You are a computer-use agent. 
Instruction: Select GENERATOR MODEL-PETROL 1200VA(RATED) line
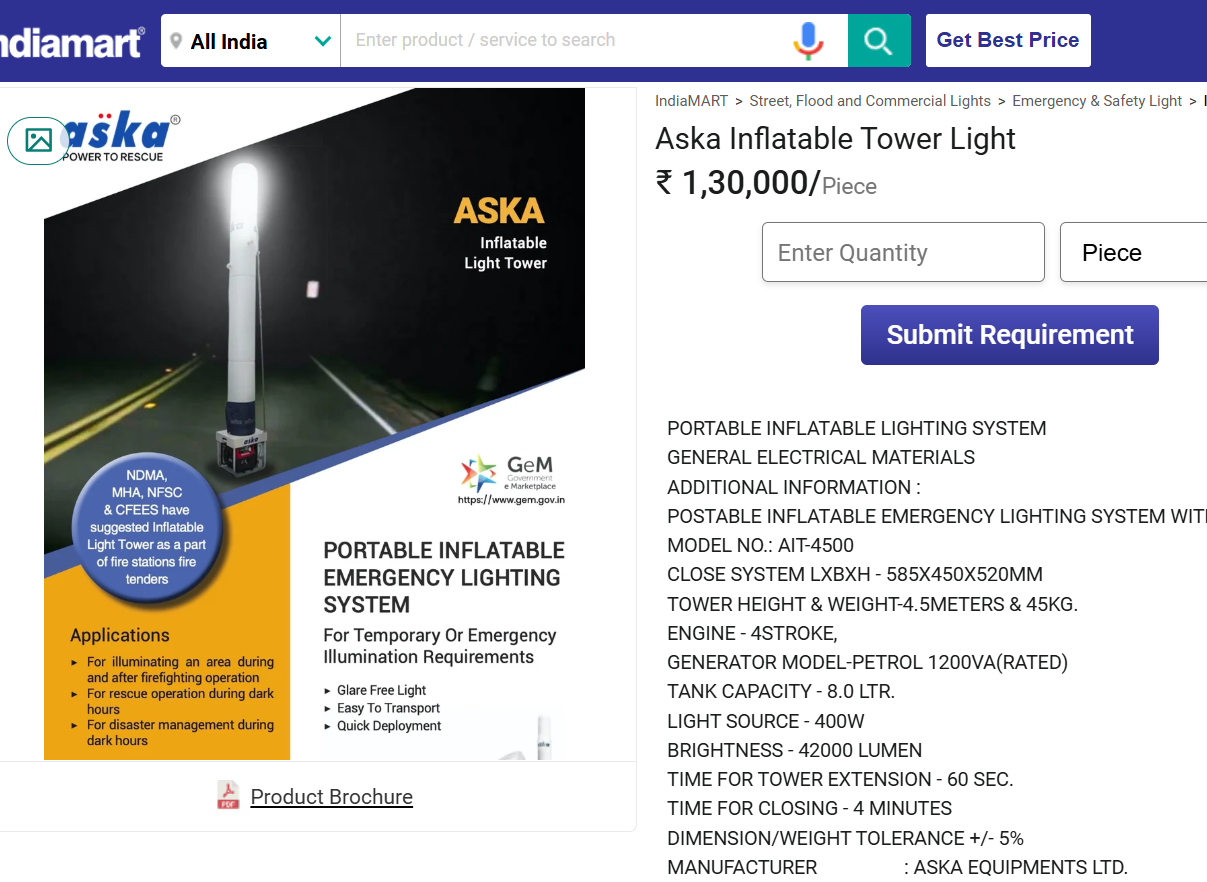pos(867,663)
